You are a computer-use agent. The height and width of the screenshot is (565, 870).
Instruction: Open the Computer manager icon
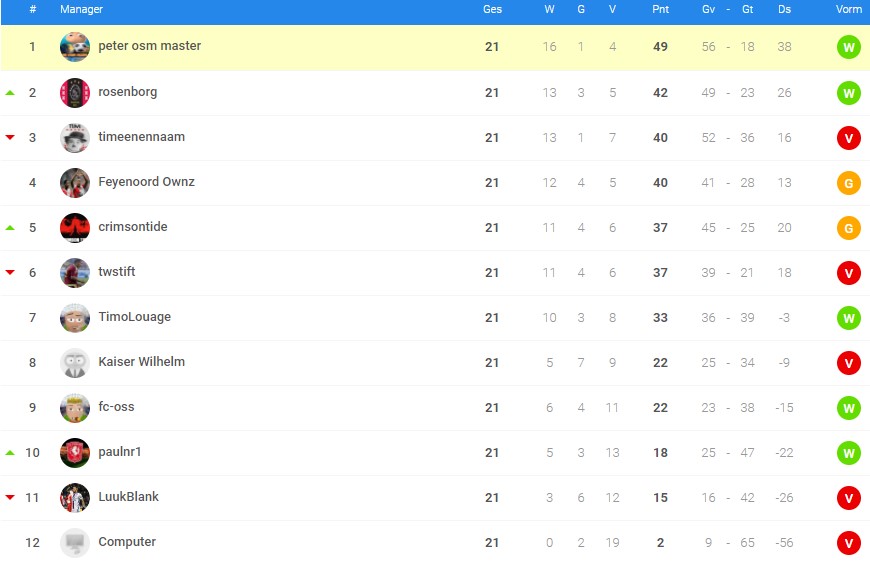[75, 542]
